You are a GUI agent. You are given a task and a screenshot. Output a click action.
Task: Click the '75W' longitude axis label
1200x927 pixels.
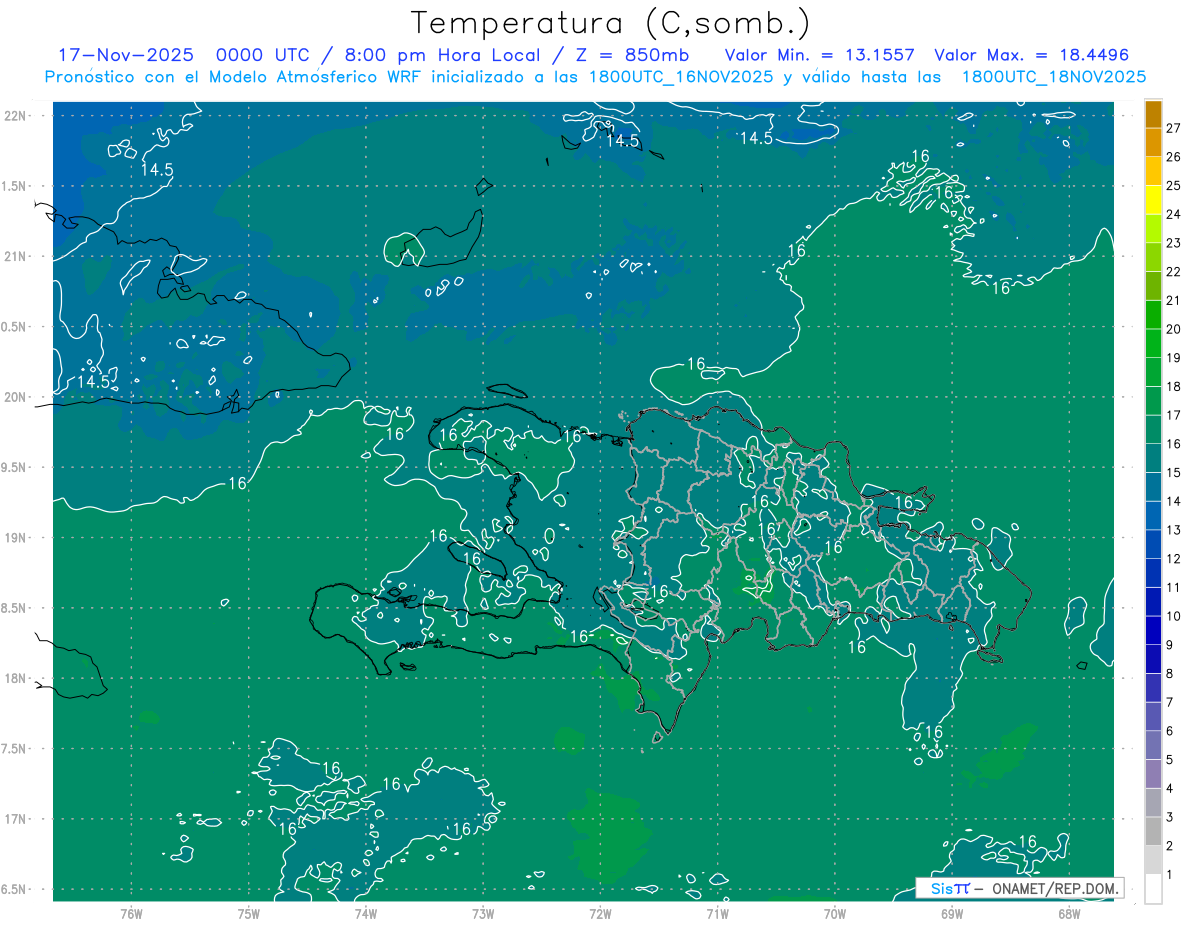(249, 914)
